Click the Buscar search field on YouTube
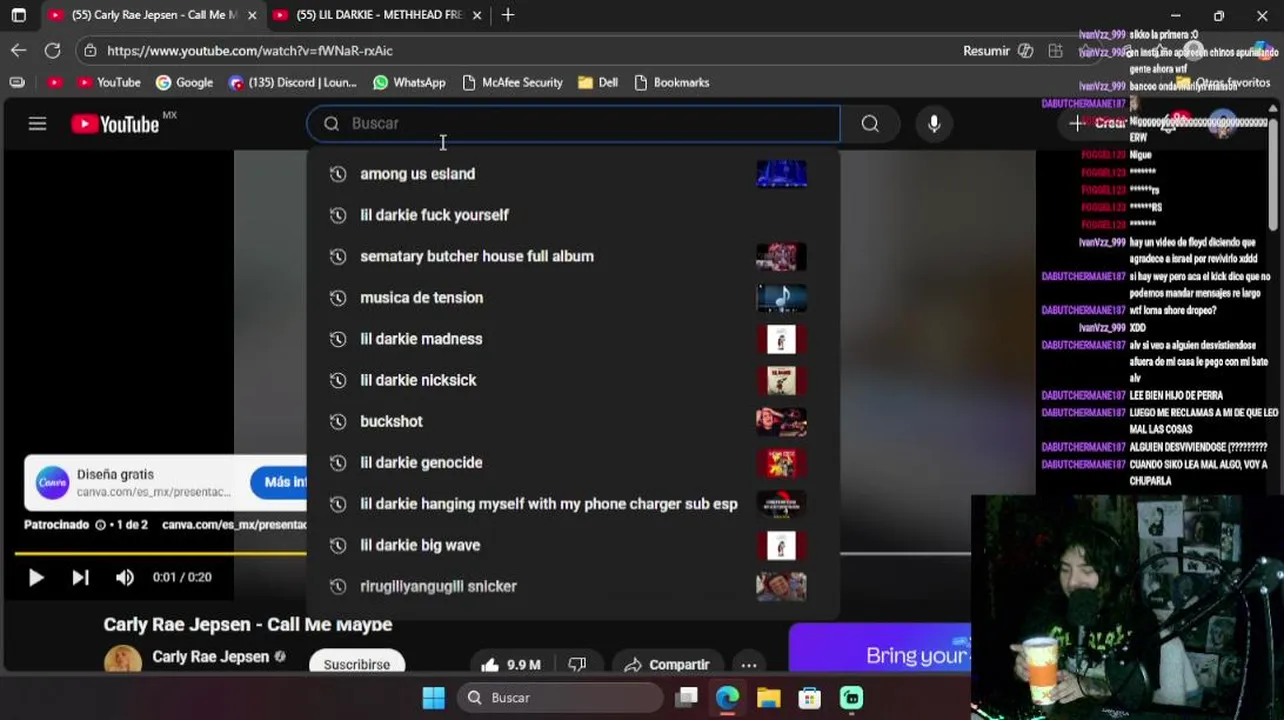The height and width of the screenshot is (720, 1284). (574, 124)
